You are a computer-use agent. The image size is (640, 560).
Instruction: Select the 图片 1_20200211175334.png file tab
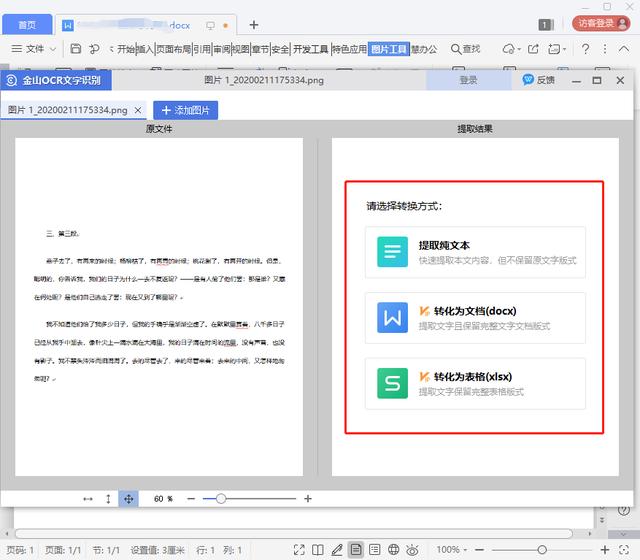coord(68,110)
